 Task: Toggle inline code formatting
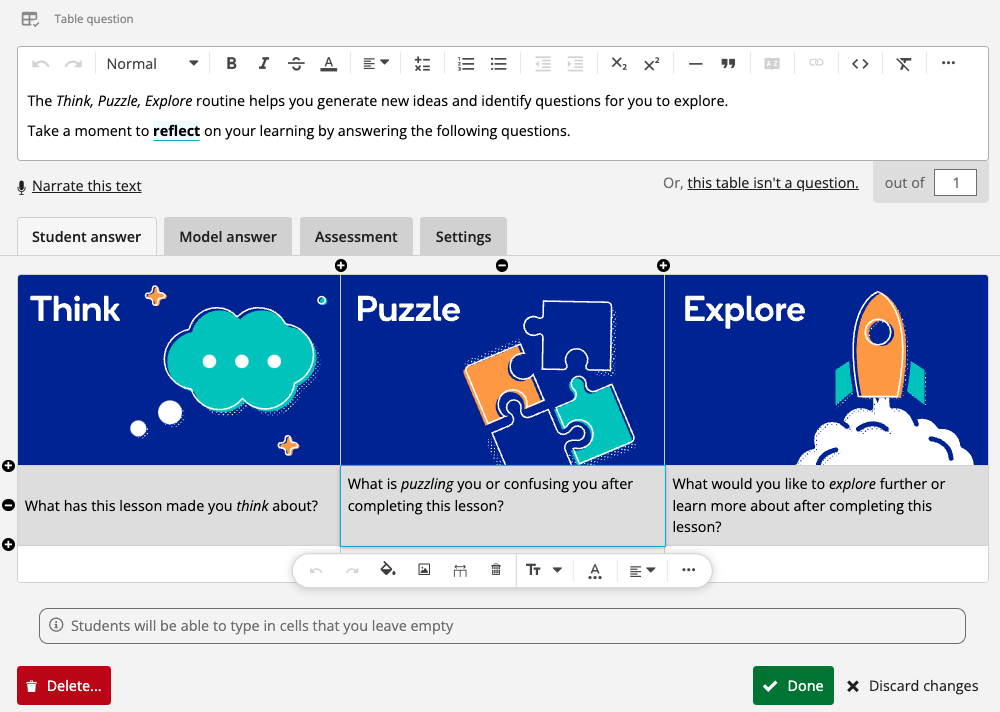click(x=860, y=64)
